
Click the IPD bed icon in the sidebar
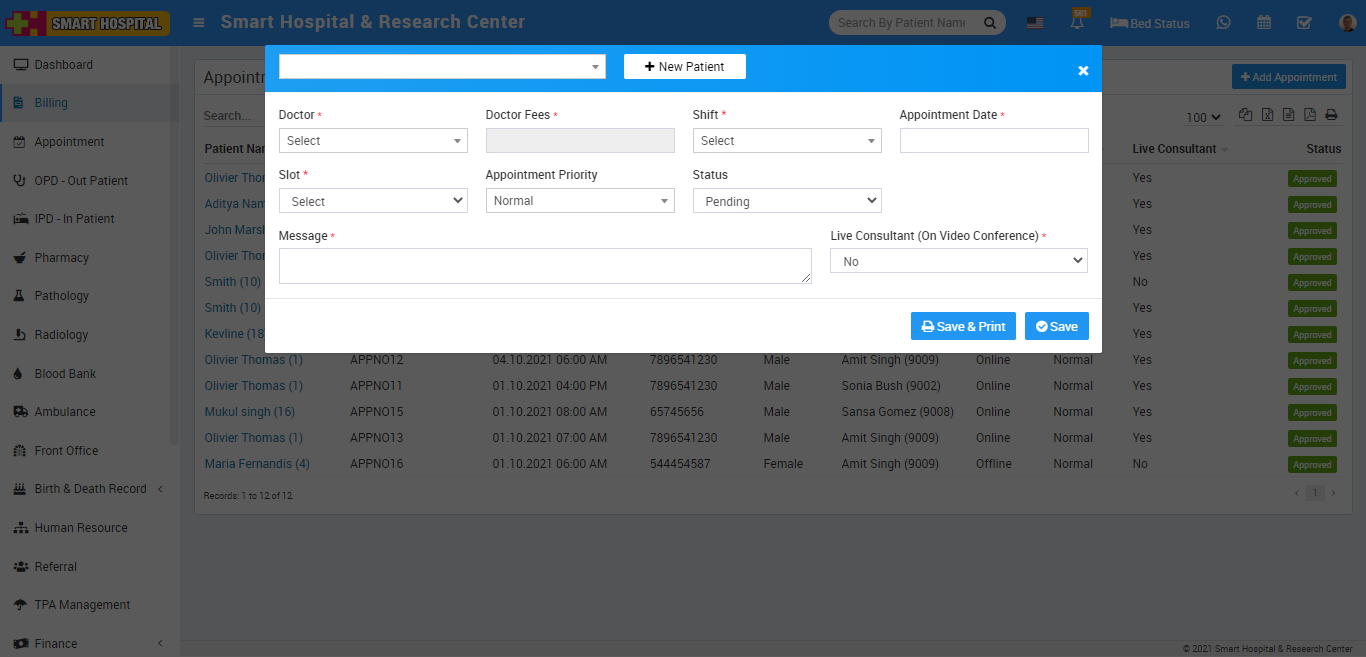20,219
